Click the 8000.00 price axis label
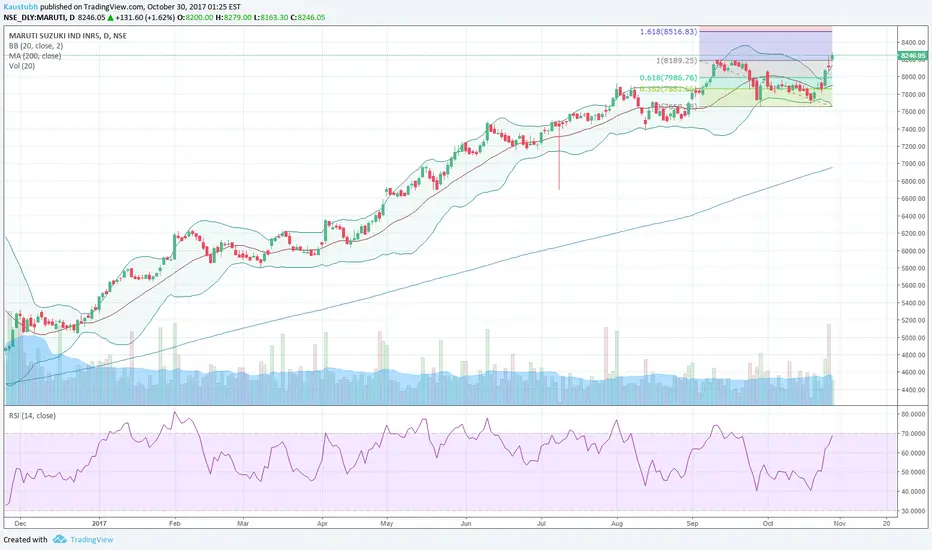Image resolution: width=932 pixels, height=550 pixels. [x=913, y=77]
